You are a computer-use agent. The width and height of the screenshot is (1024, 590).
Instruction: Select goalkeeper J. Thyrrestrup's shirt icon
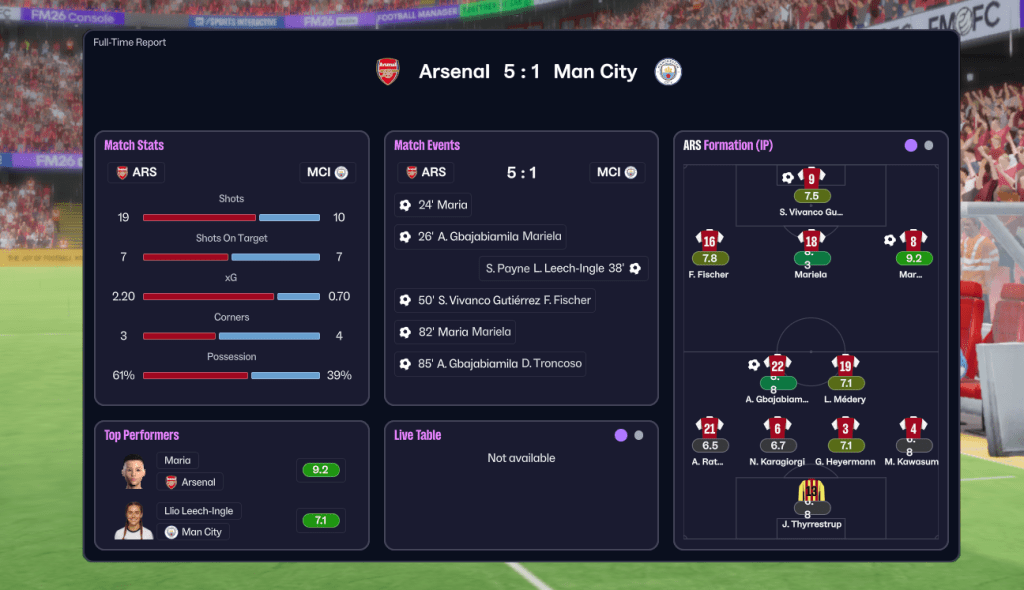click(x=810, y=491)
